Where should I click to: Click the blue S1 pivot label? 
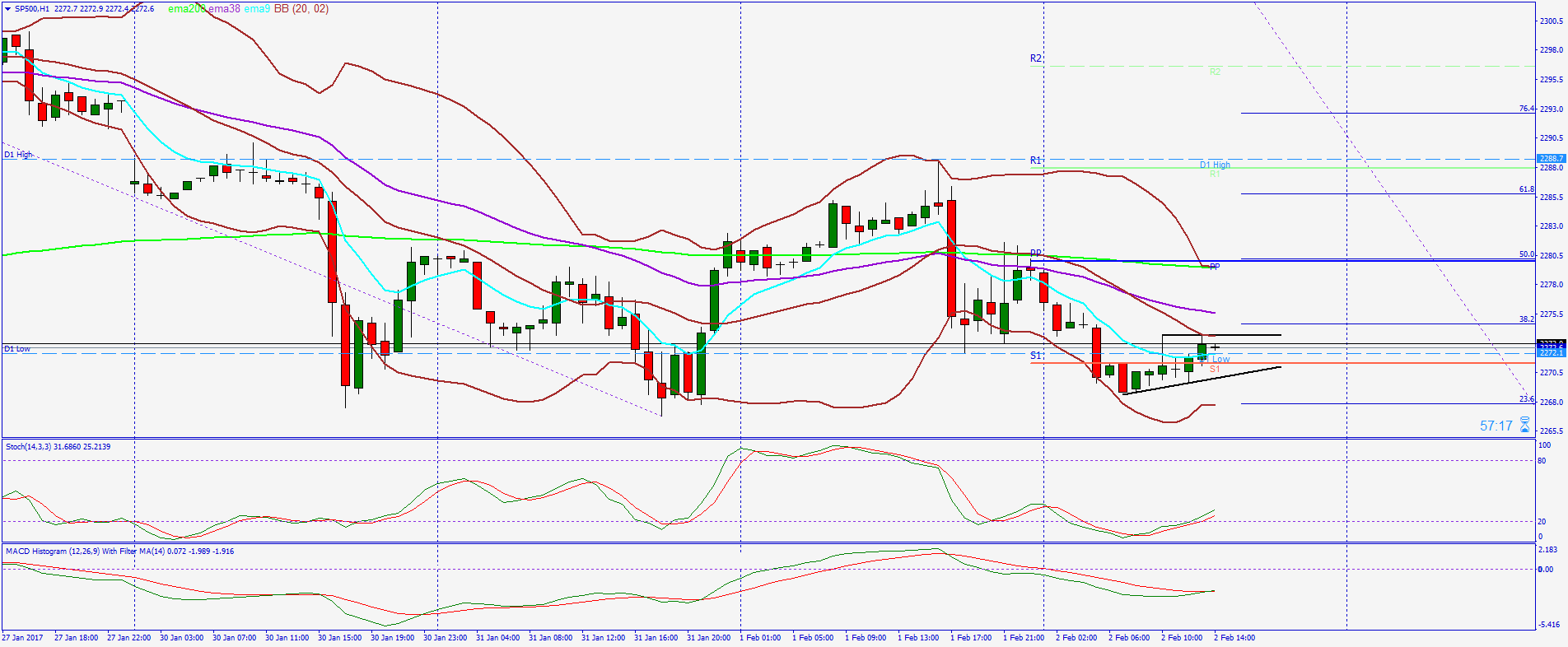click(x=1035, y=356)
